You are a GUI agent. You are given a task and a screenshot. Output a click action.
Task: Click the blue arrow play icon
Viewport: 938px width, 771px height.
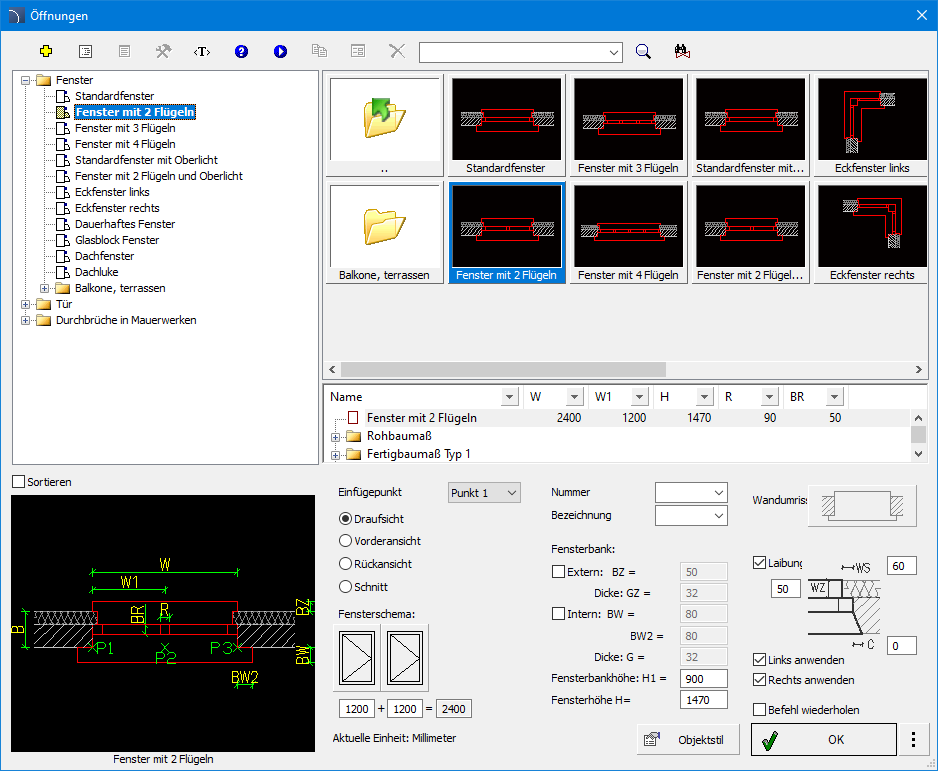tap(280, 51)
